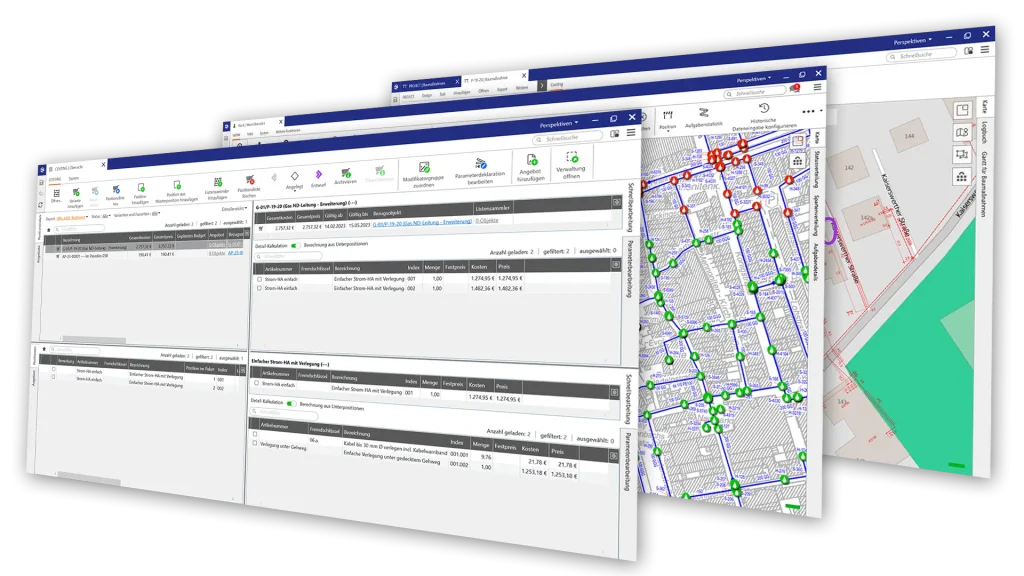Open the Aufgabenstatistik tool
1024x576 pixels.
tap(704, 114)
